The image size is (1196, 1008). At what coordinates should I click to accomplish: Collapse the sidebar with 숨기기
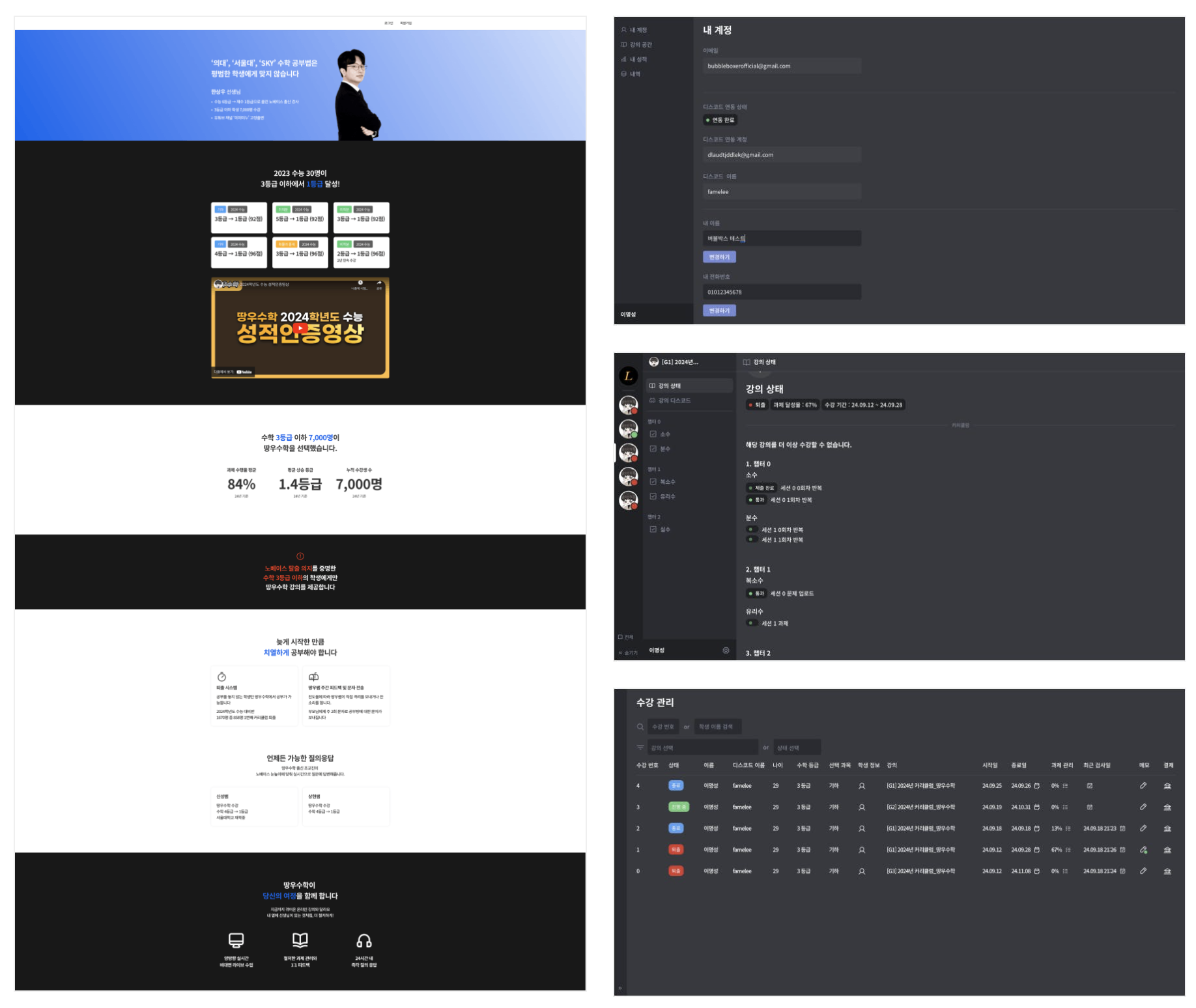point(628,652)
